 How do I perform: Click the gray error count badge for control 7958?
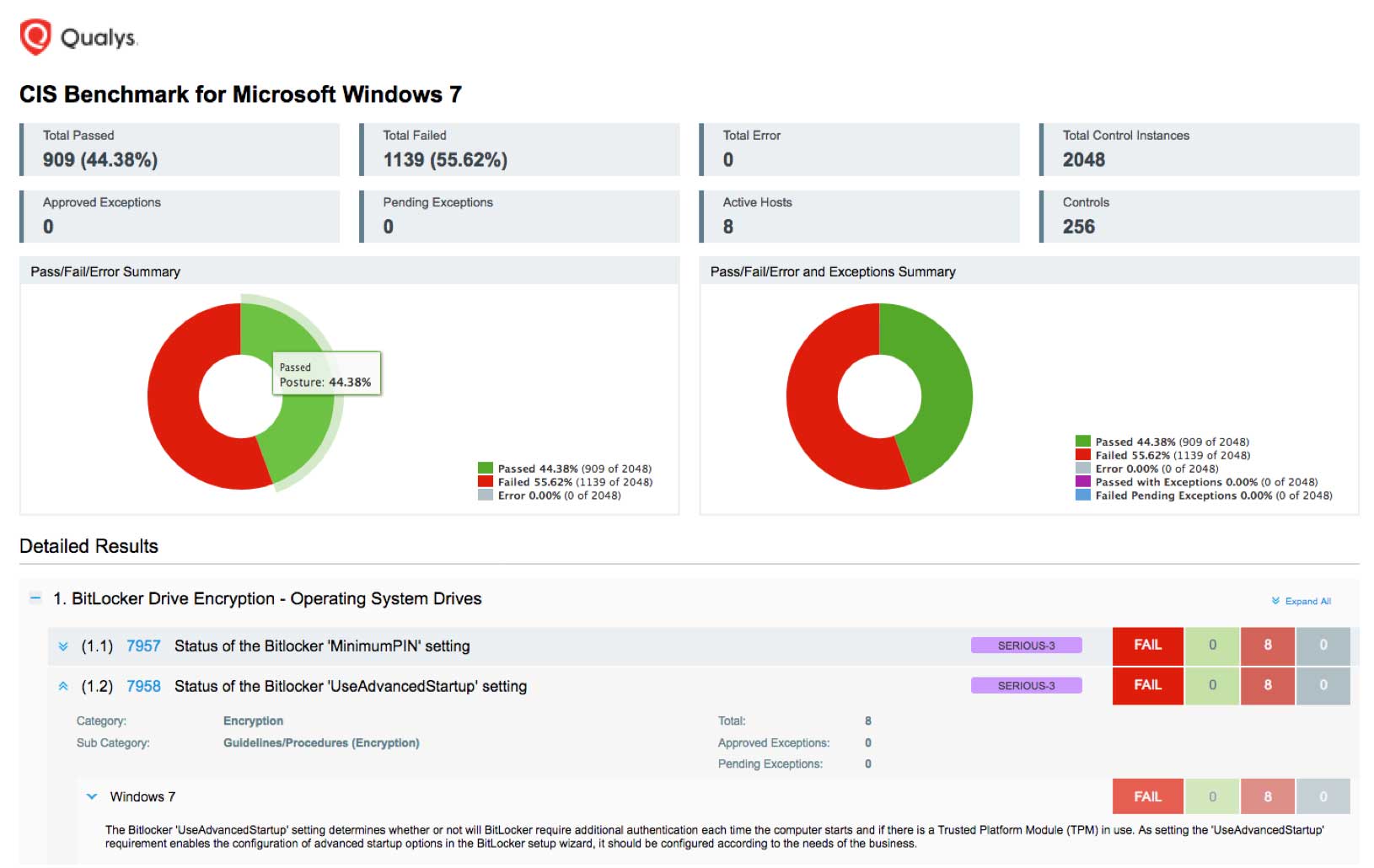pyautogui.click(x=1323, y=685)
